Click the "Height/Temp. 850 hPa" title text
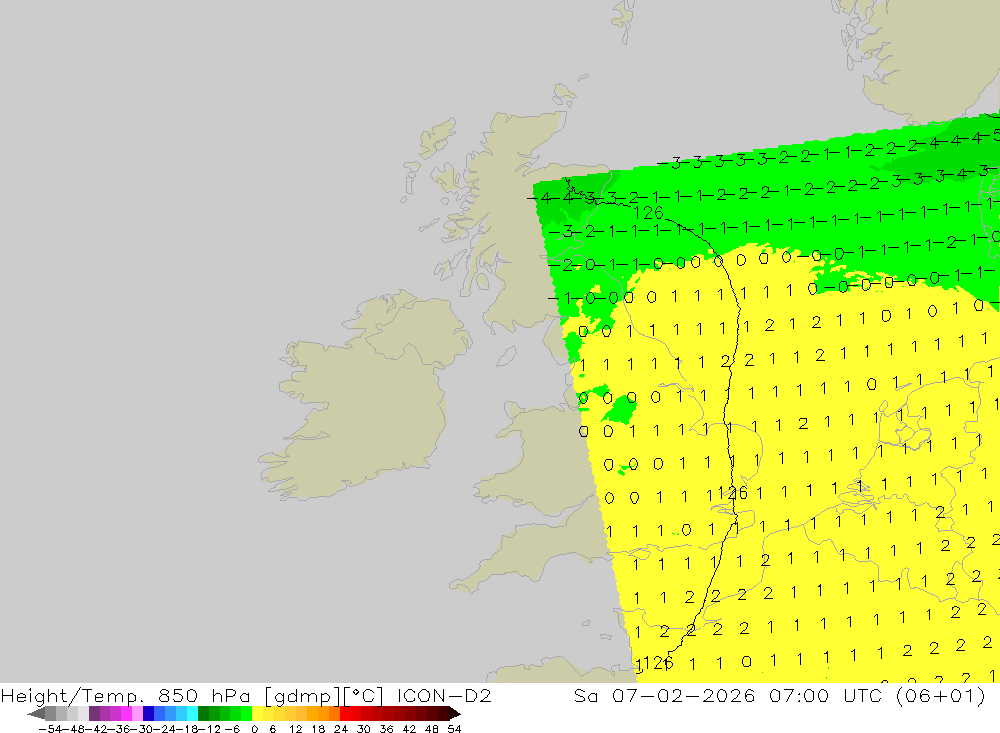 (126, 695)
